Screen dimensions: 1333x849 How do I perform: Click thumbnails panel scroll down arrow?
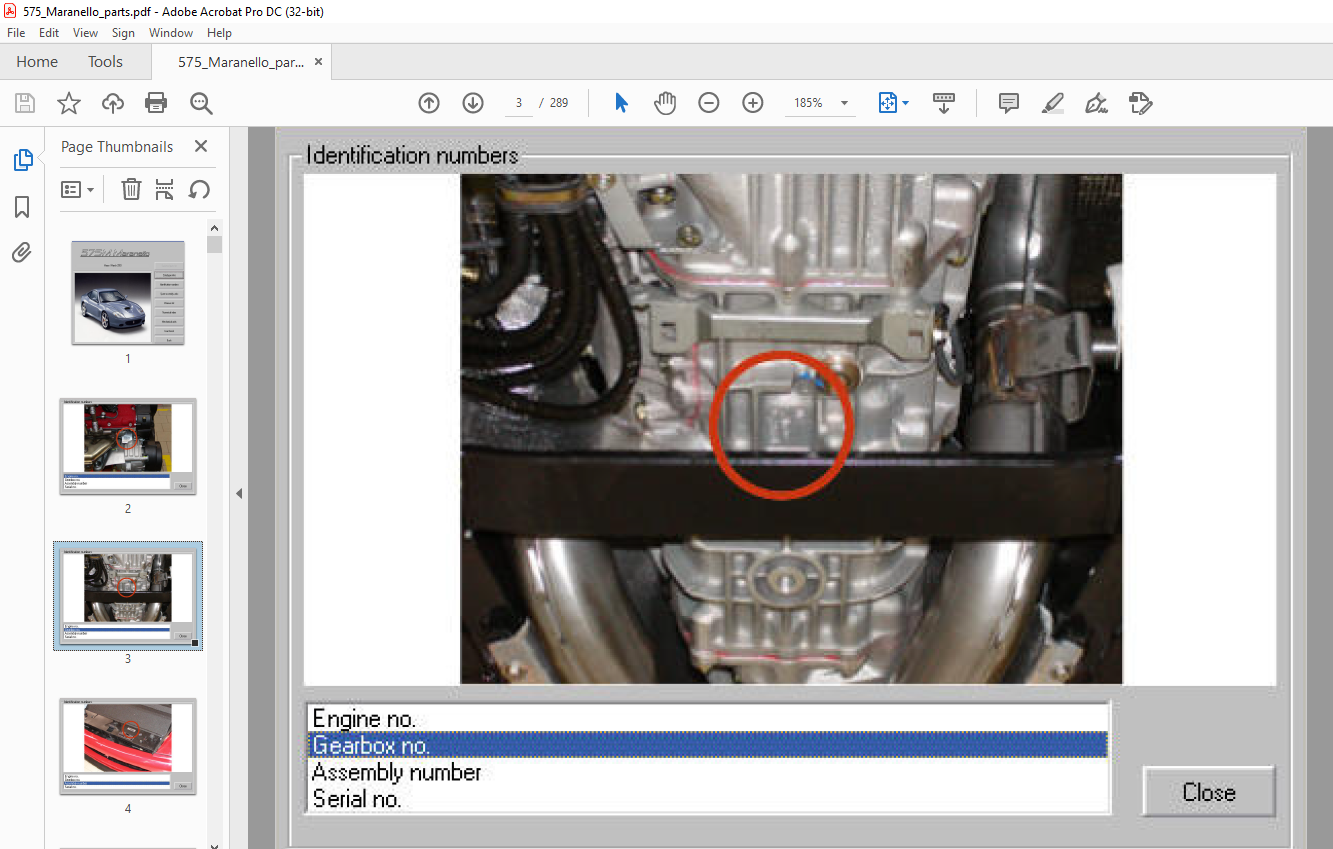(215, 845)
